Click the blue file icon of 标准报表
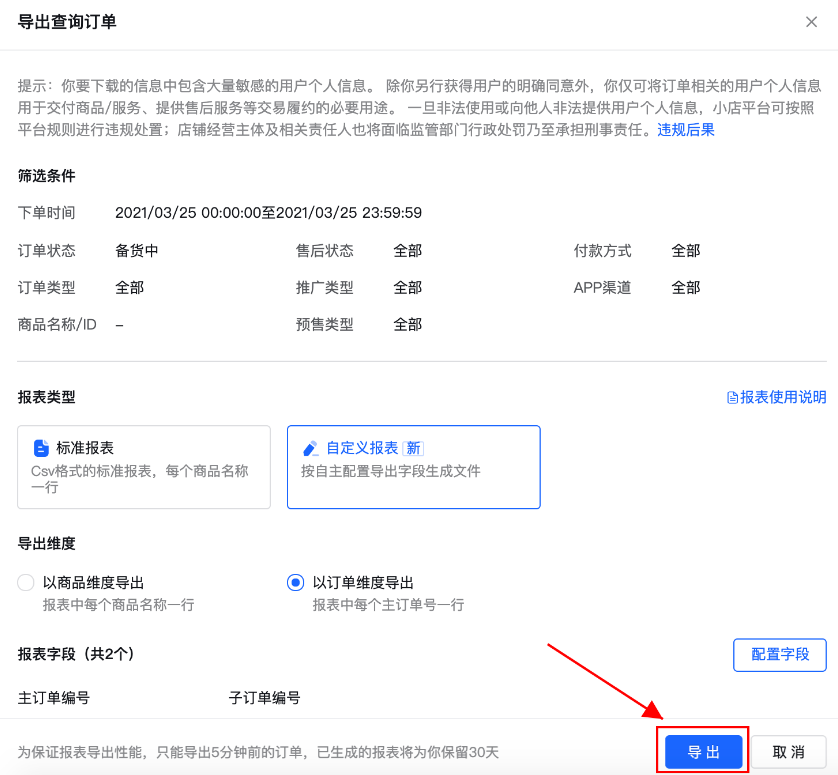 (41, 448)
